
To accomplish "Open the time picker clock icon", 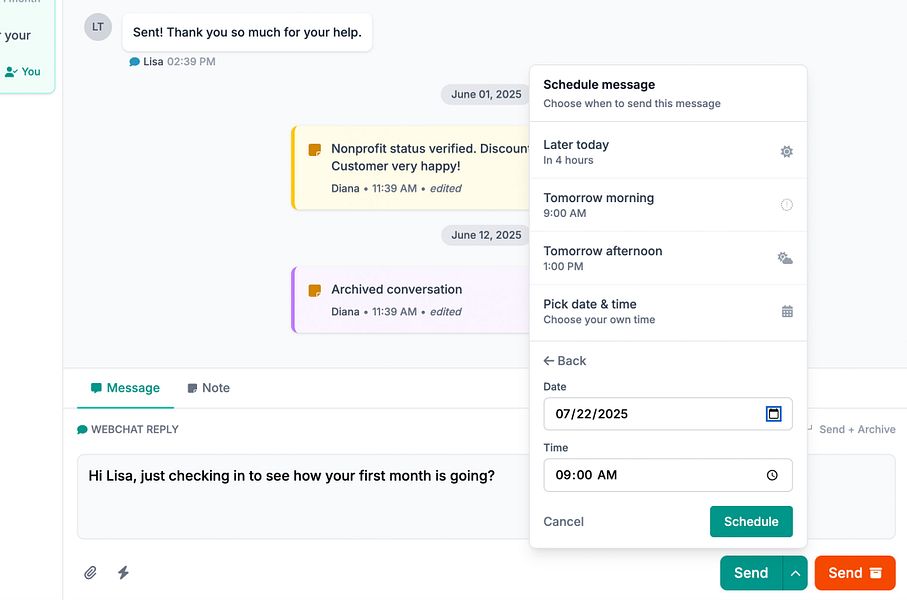I will pyautogui.click(x=772, y=475).
